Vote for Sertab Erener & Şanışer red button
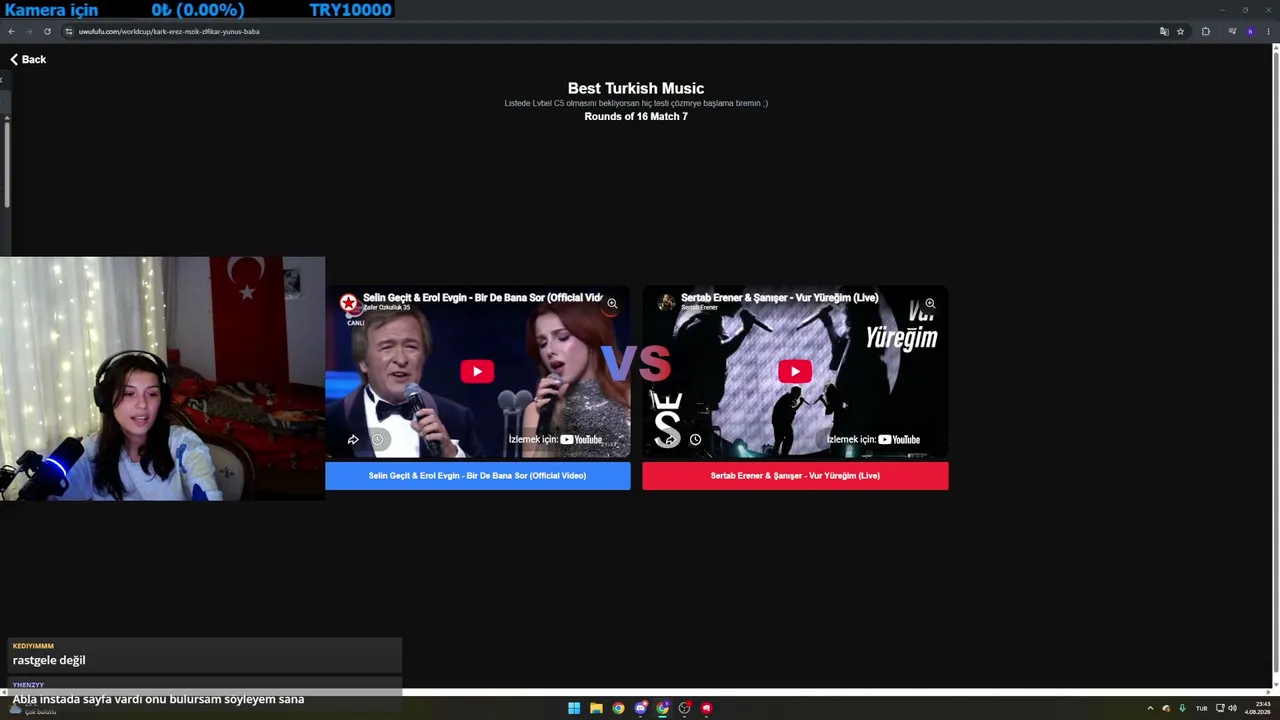This screenshot has height=720, width=1280. tap(795, 476)
